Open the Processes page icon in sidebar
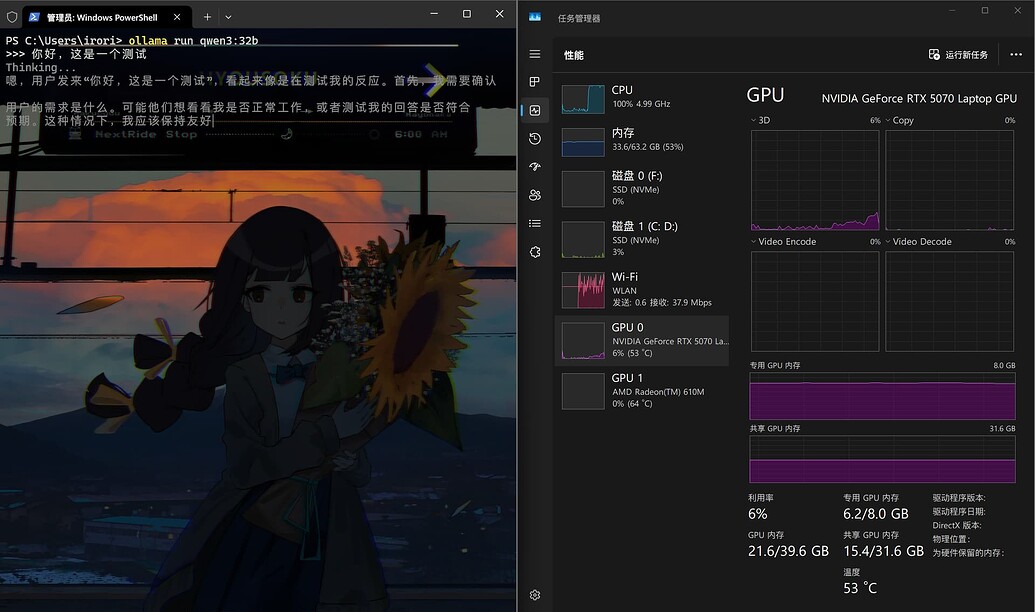This screenshot has width=1035, height=612. pos(535,82)
